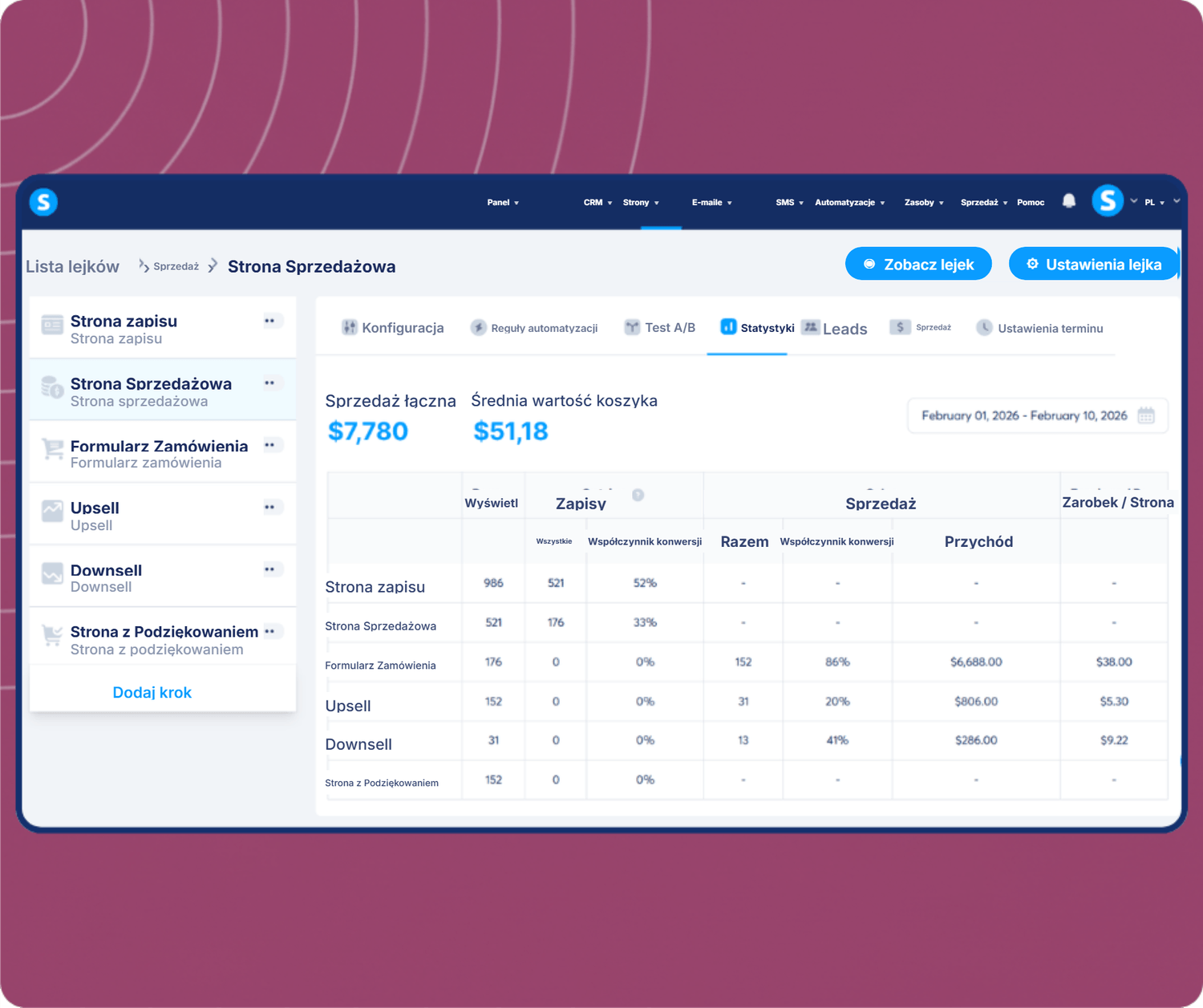Click the Systeme logo in top-left corner
1203x1008 pixels.
pos(43,201)
